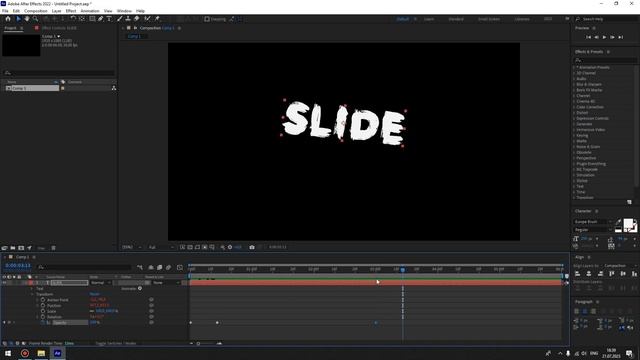Open the viewer magnification dropdown
The height and width of the screenshot is (360, 640).
pos(132,247)
